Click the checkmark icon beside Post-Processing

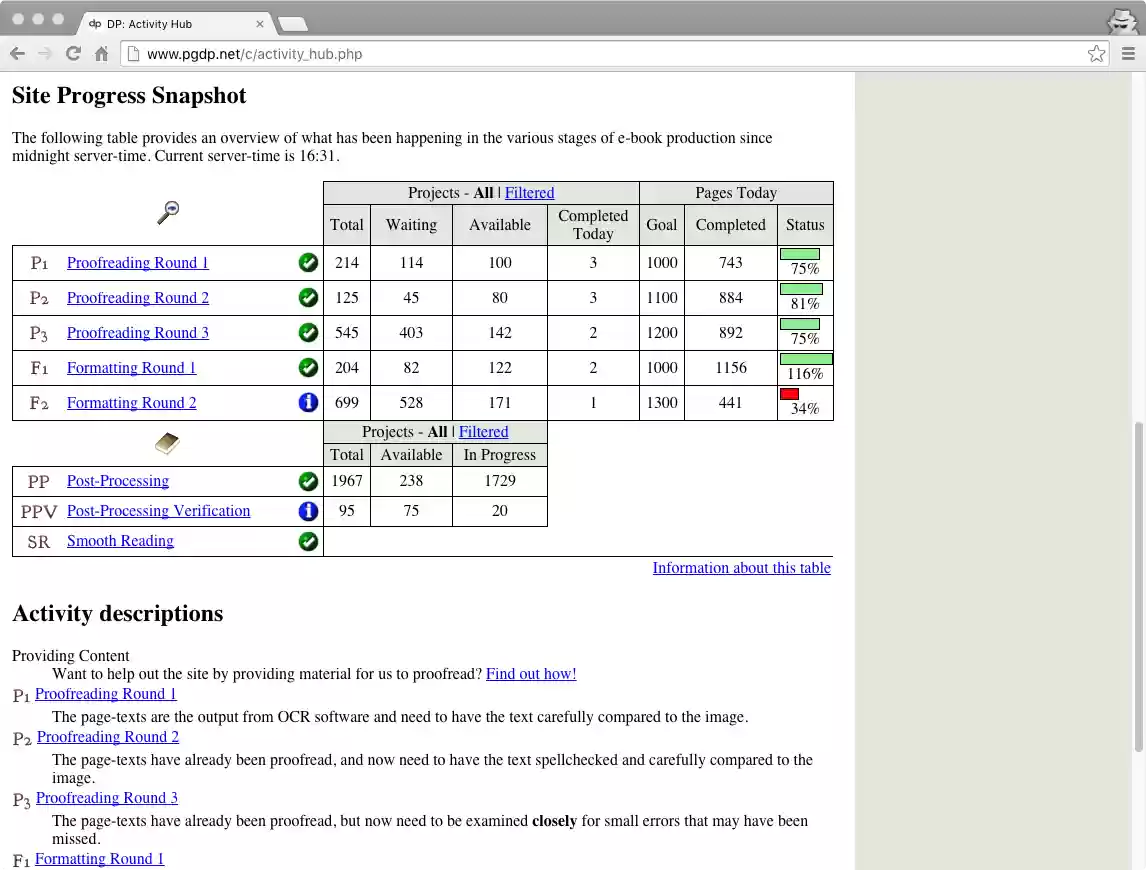308,480
